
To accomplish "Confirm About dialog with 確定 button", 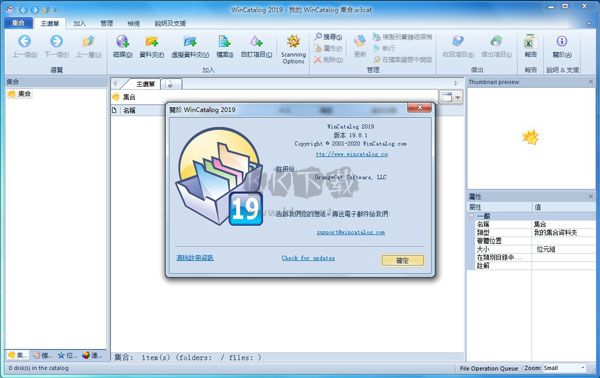I will tap(403, 261).
